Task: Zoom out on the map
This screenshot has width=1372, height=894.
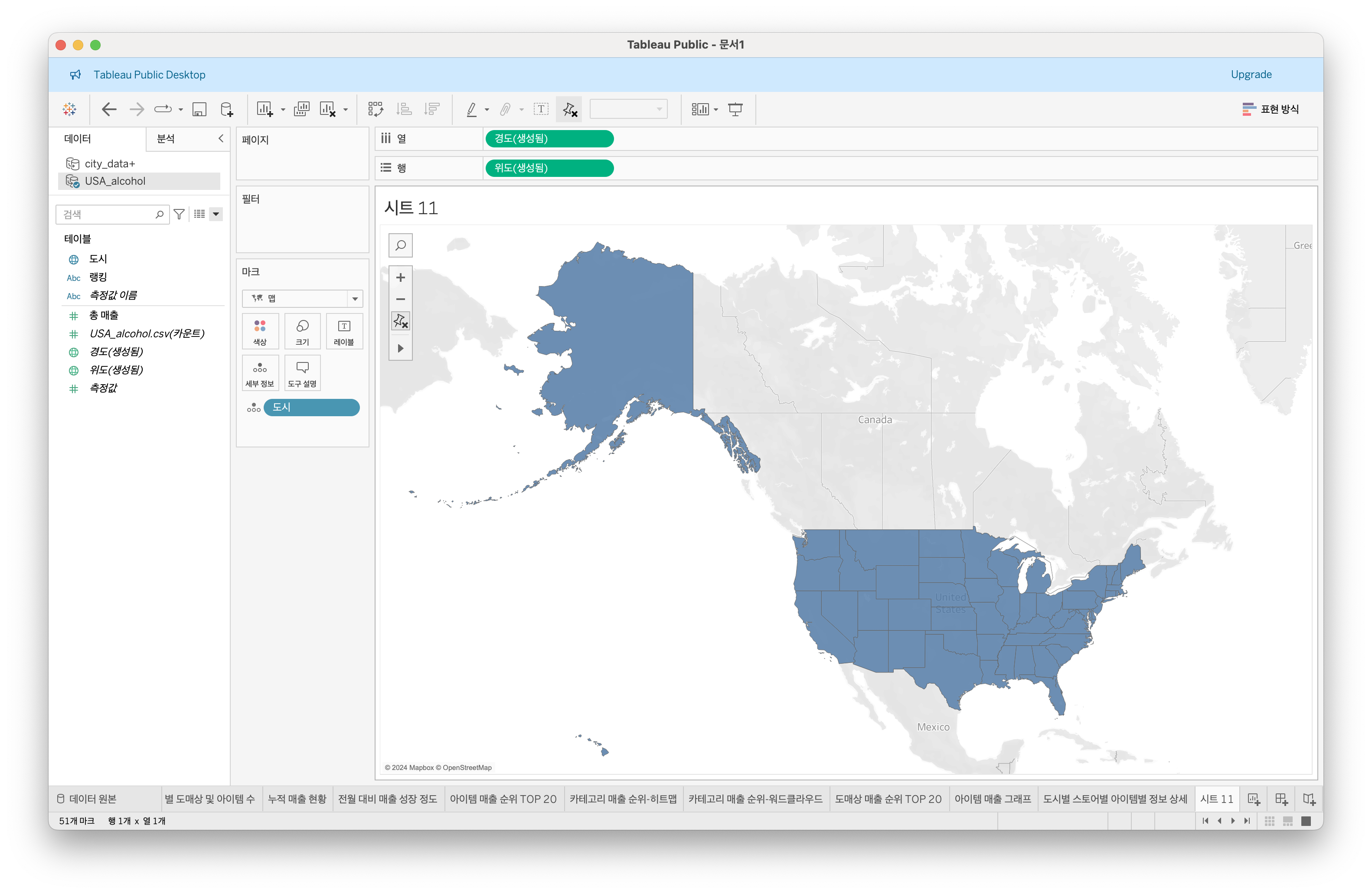Action: (400, 299)
